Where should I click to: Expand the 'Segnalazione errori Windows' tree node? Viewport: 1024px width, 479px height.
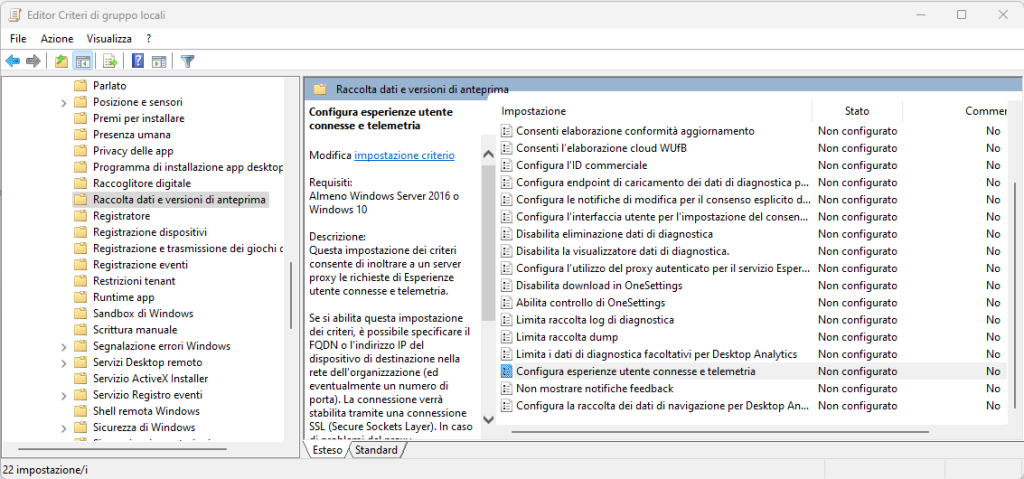click(x=64, y=346)
